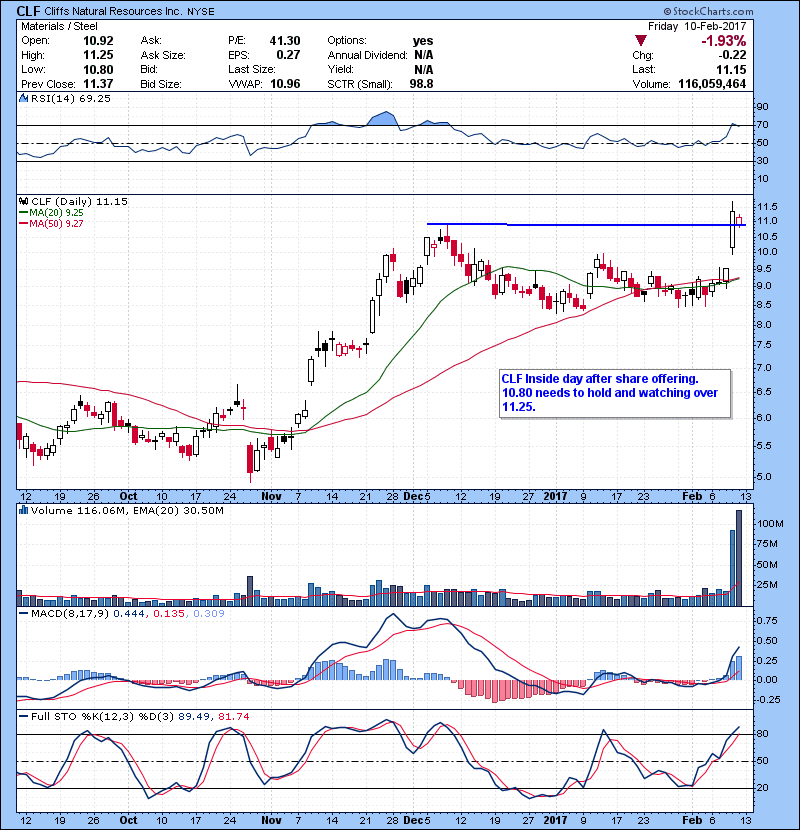Click the VWAP value 10.96
Screen dimensions: 800x830
285,84
